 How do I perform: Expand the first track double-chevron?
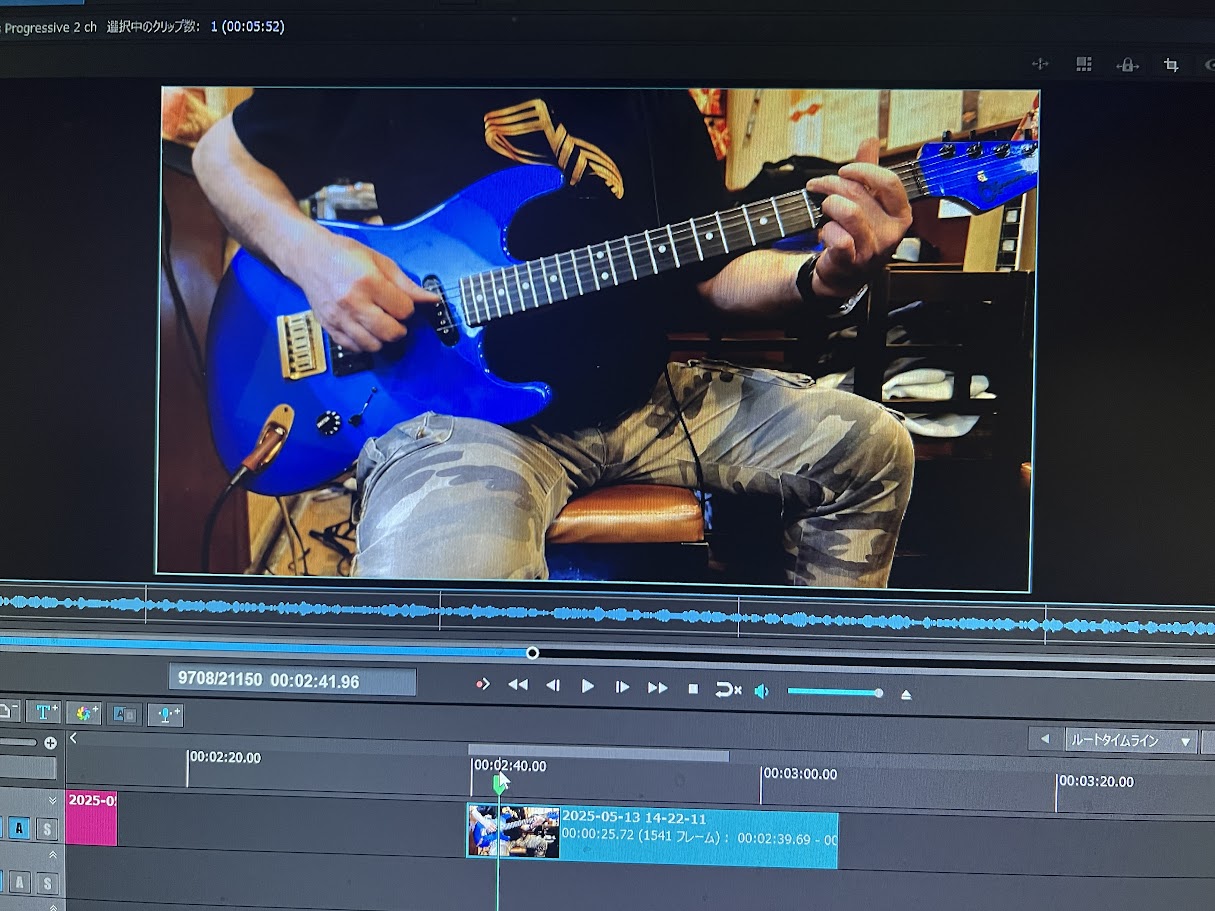pos(52,801)
